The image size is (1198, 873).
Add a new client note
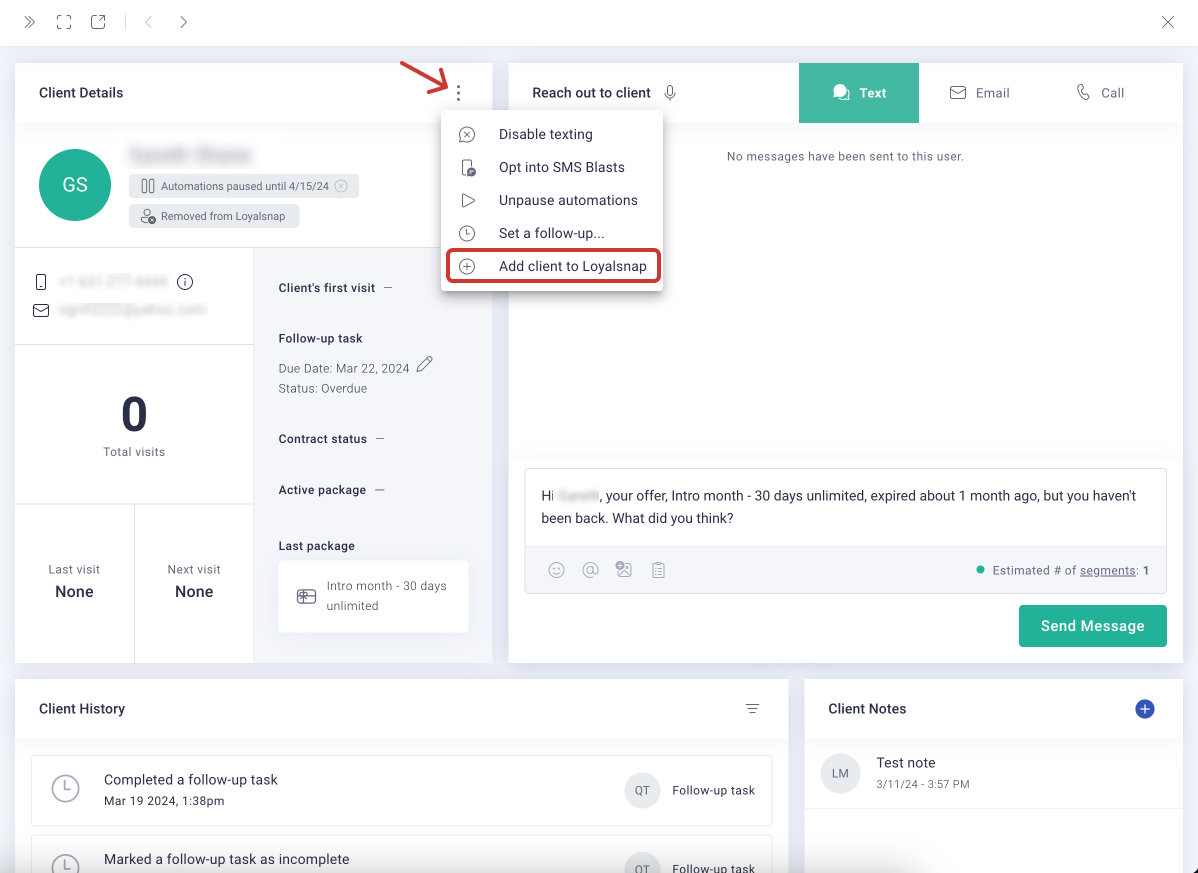(1145, 709)
